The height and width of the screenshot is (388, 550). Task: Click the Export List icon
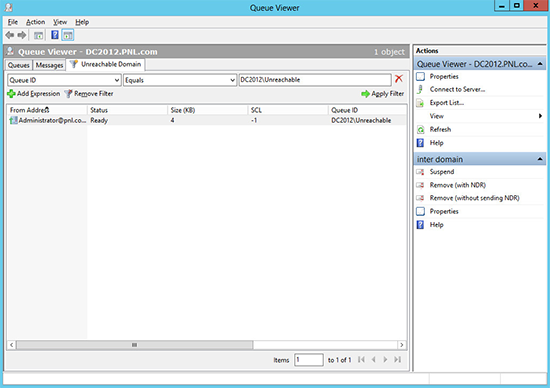(x=420, y=103)
